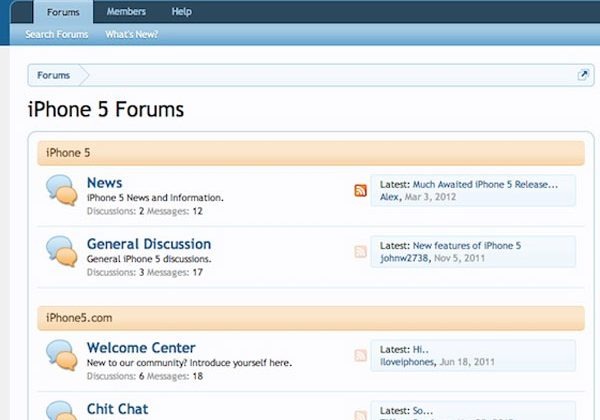Screen dimensions: 600x420
Task: Click the Search Forums link
Action: point(57,34)
